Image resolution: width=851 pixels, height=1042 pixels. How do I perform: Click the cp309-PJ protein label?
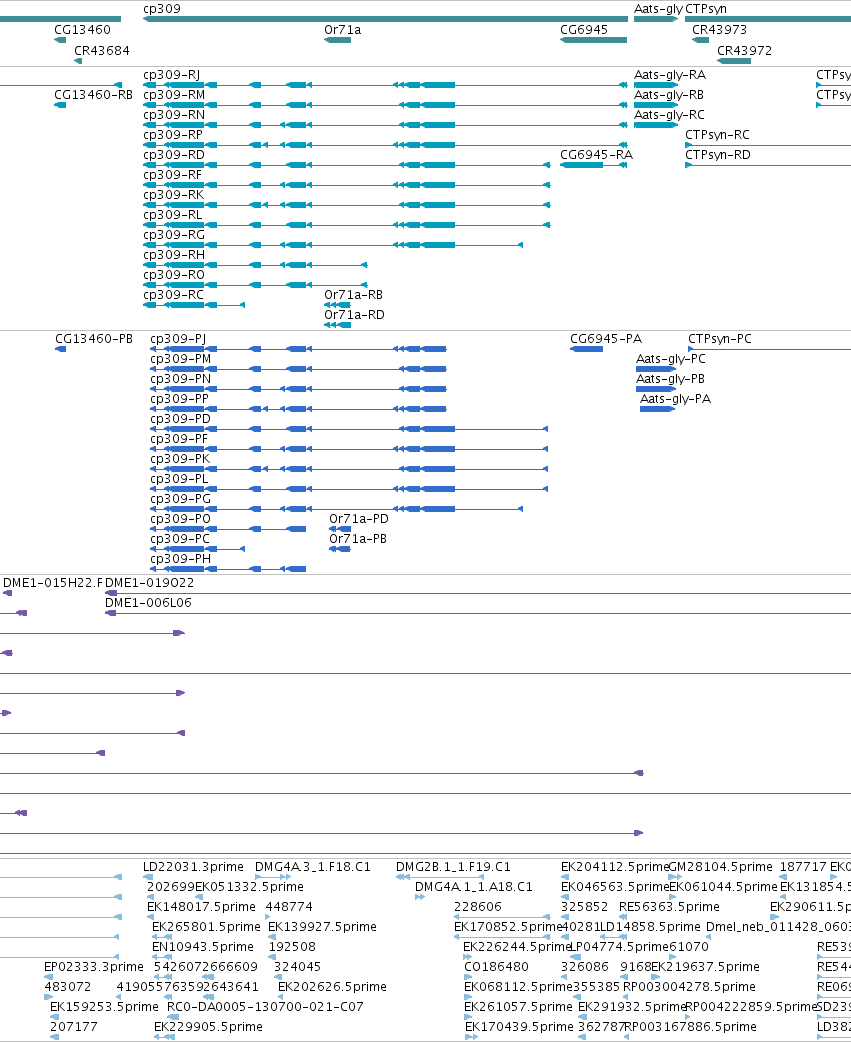point(178,339)
